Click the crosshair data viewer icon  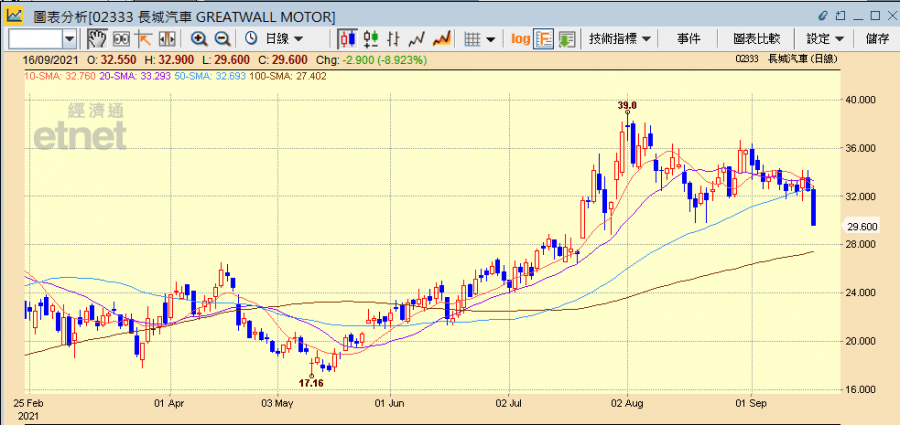(x=121, y=38)
